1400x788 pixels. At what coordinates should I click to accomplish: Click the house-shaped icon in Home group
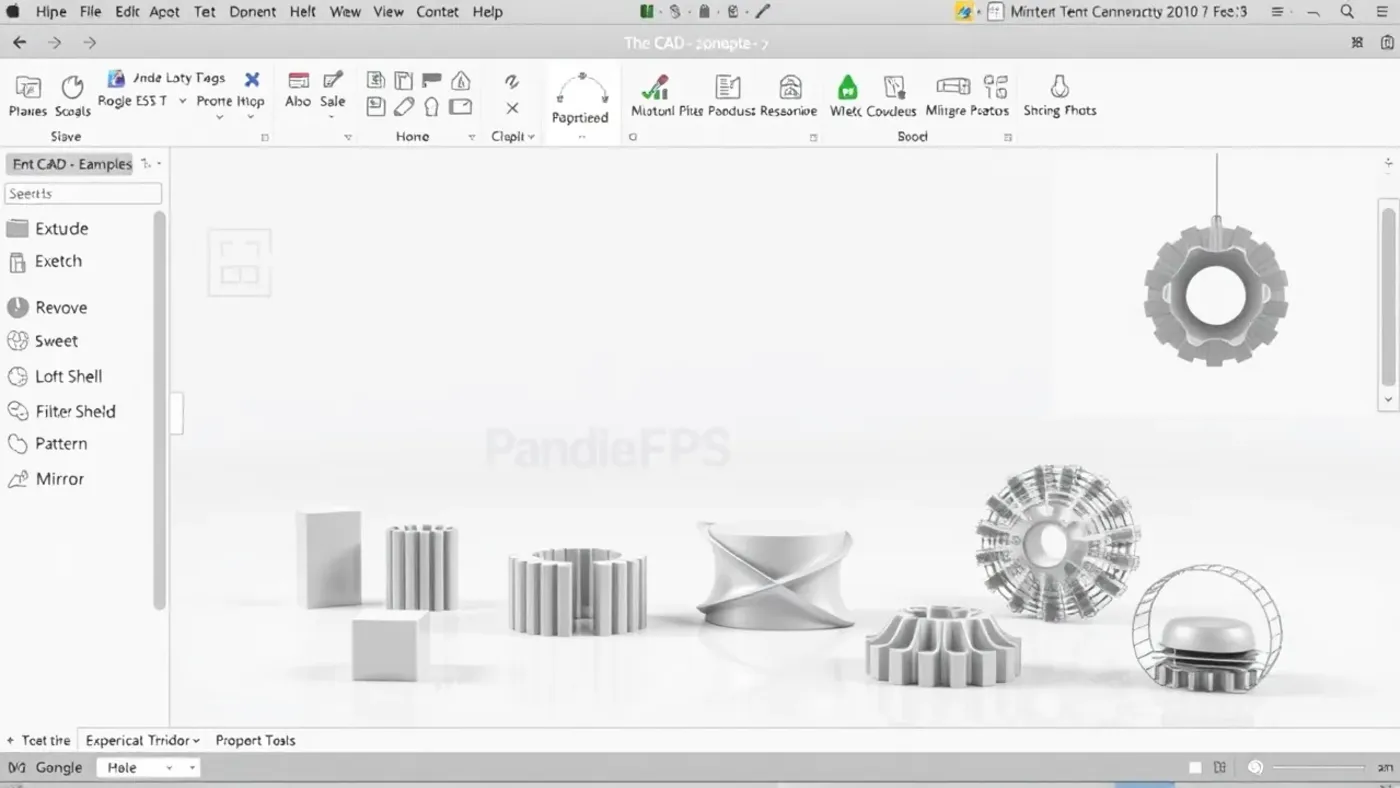[461, 80]
